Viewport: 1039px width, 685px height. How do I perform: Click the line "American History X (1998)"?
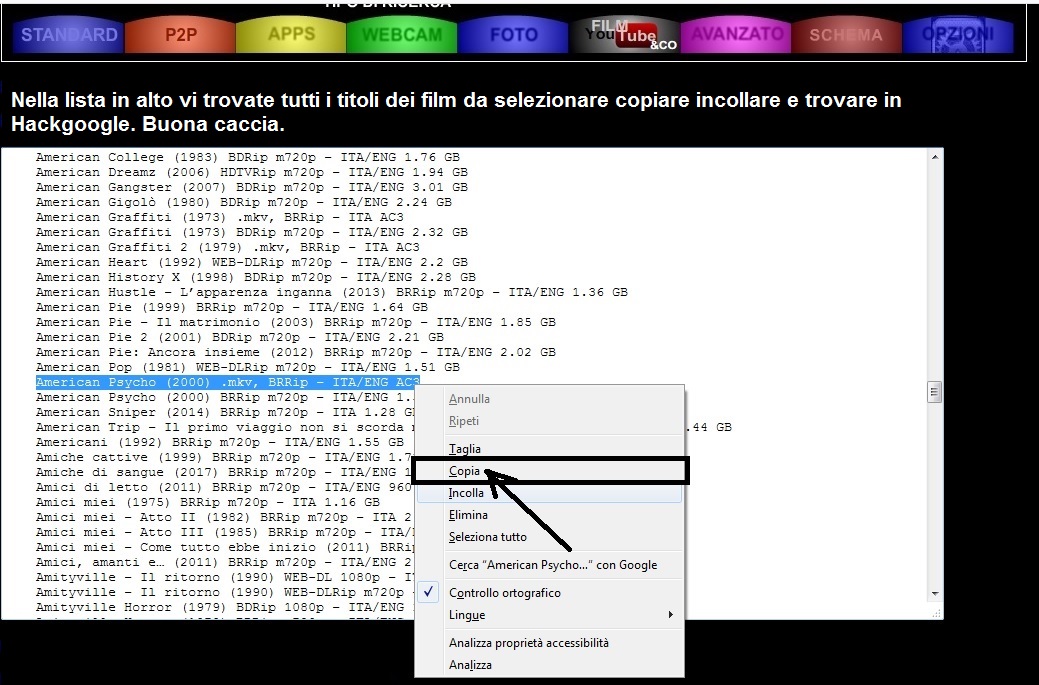tap(256, 278)
